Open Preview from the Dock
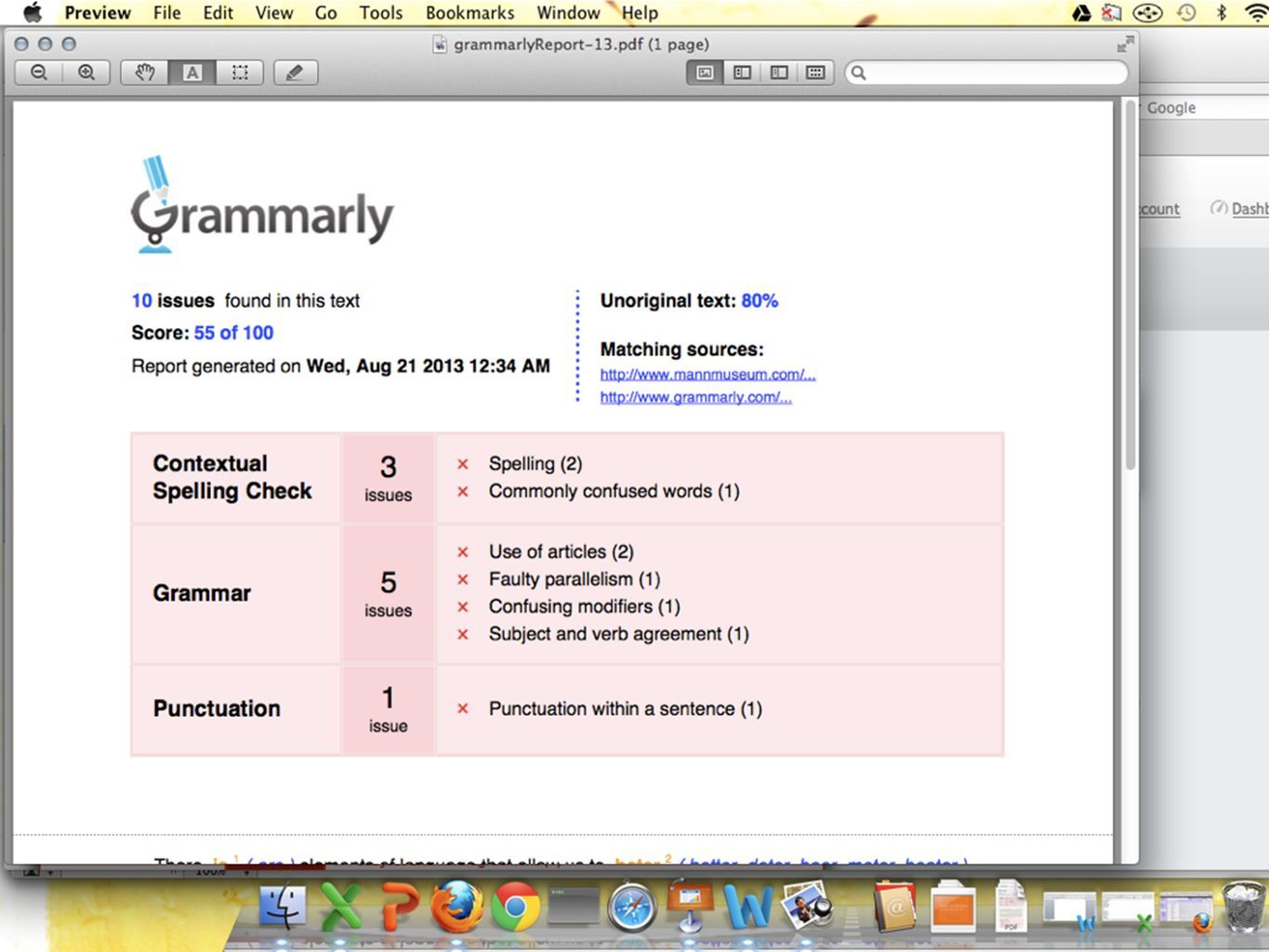The width and height of the screenshot is (1269, 952). tap(805, 906)
